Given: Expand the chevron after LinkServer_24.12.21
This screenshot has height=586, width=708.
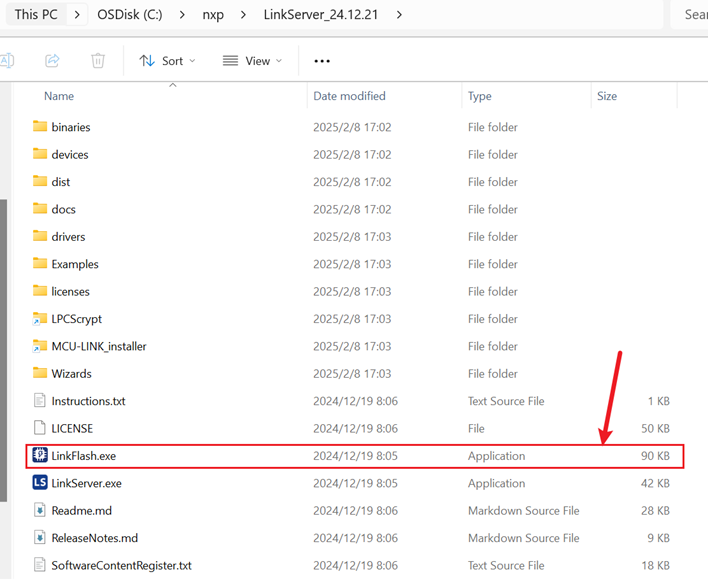Looking at the screenshot, I should [x=399, y=15].
